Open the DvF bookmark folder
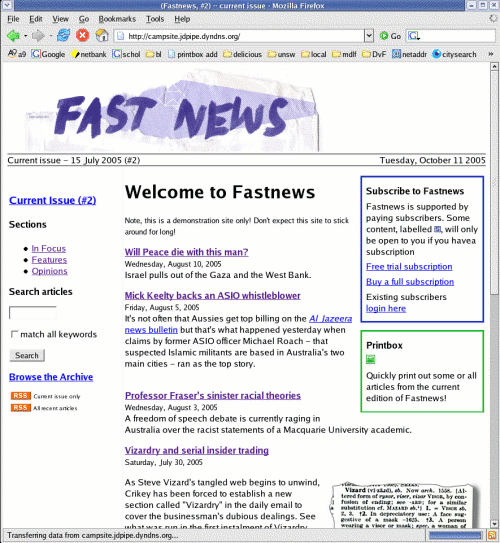 pos(374,54)
